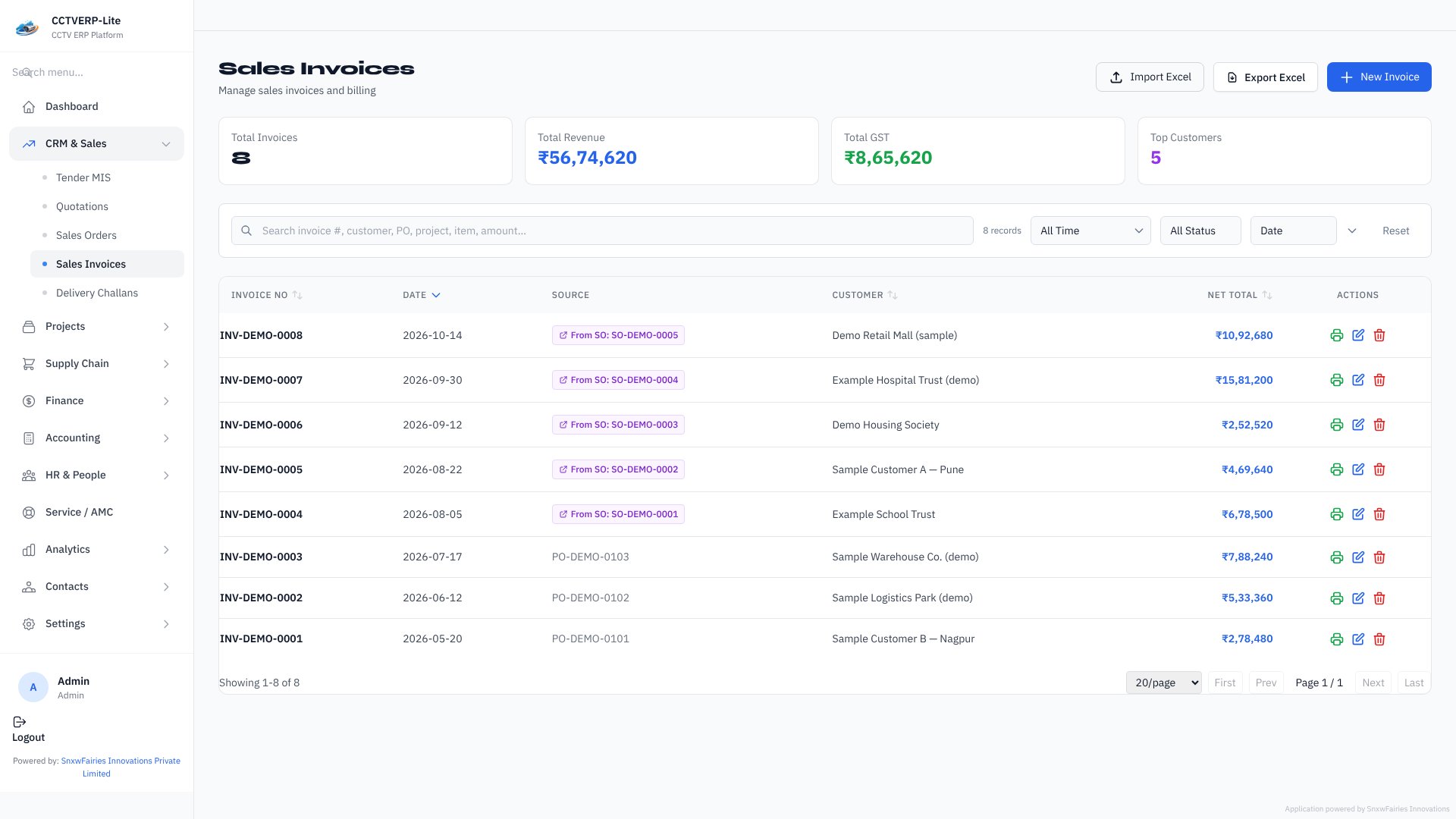Print invoice INV-DEMO-0004

[x=1337, y=514]
